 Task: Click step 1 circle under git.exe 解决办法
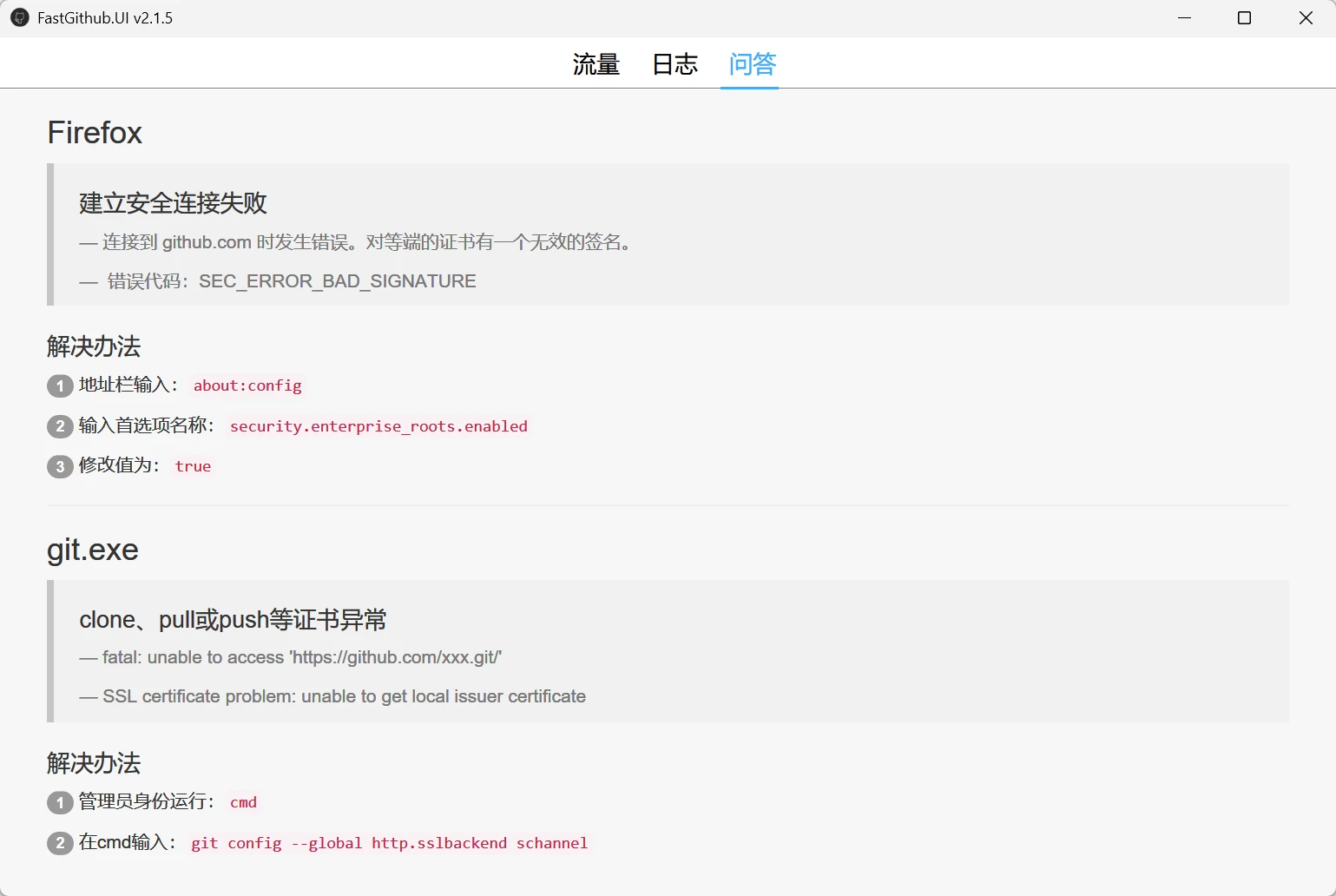tap(59, 802)
